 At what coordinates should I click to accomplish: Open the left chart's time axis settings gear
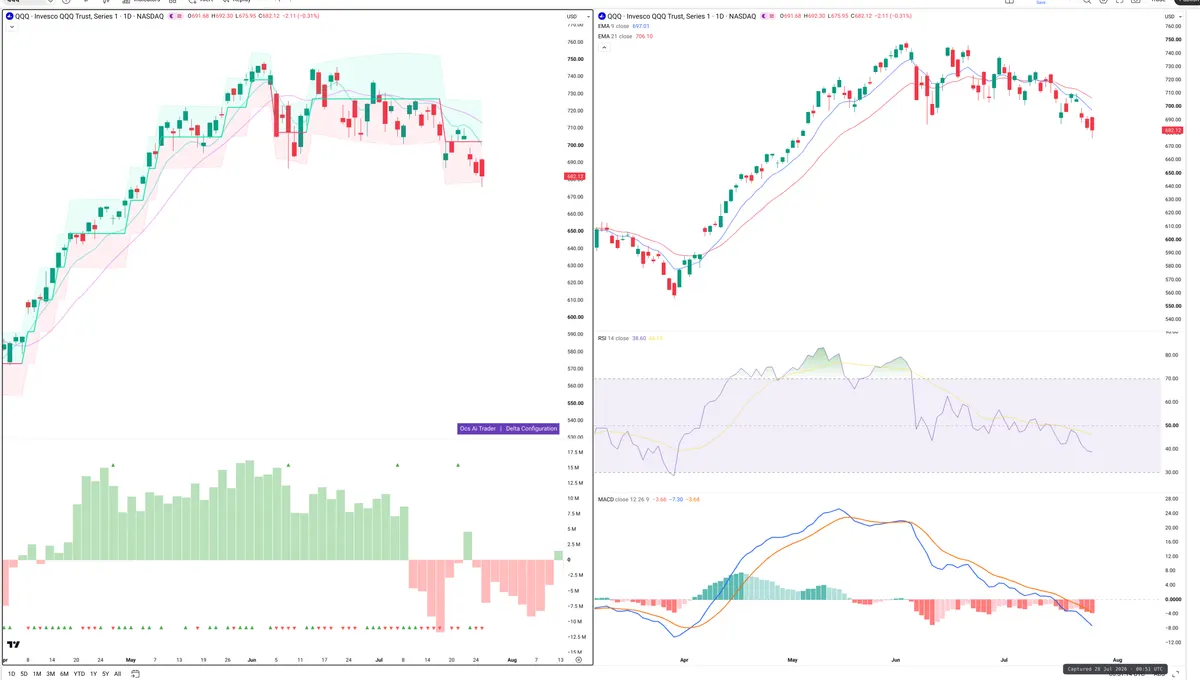tap(578, 660)
